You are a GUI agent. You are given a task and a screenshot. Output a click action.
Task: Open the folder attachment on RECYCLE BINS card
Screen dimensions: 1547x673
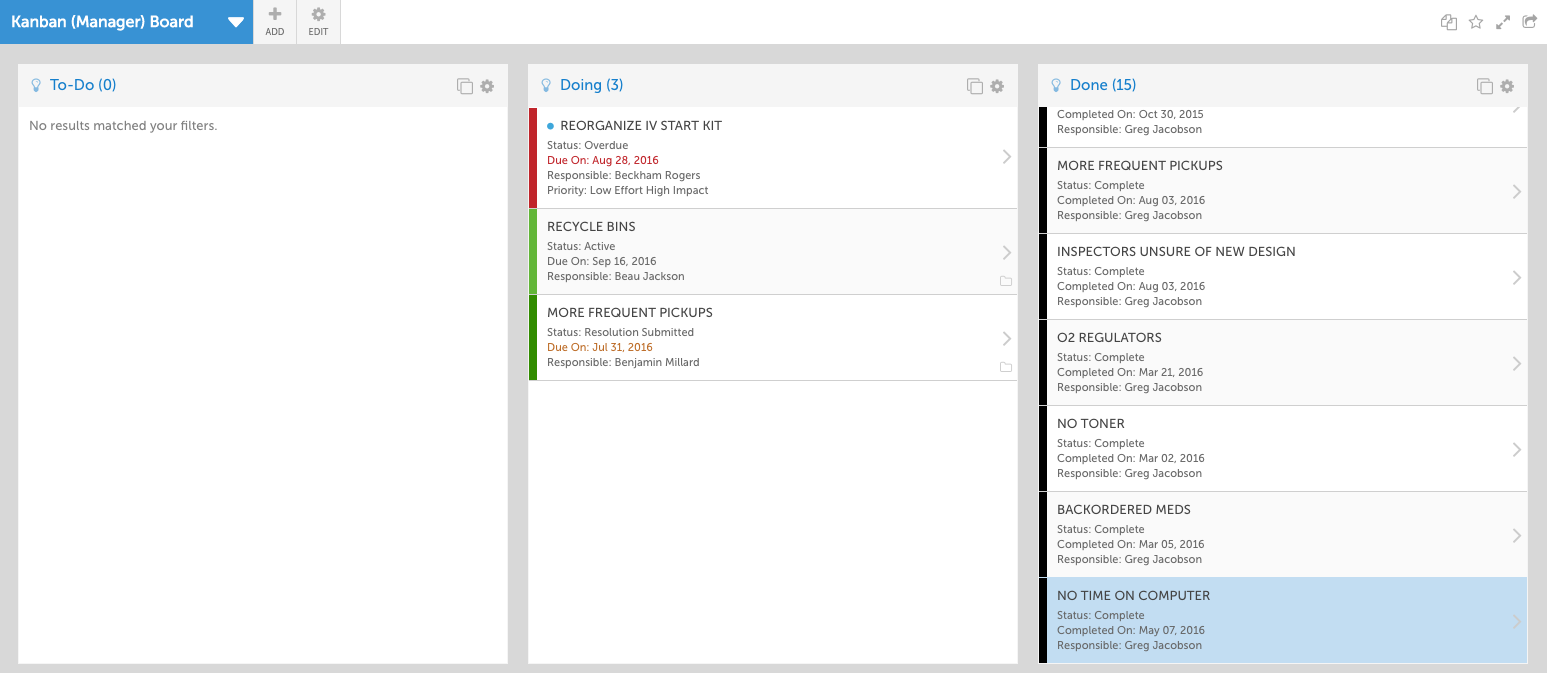[x=1006, y=281]
